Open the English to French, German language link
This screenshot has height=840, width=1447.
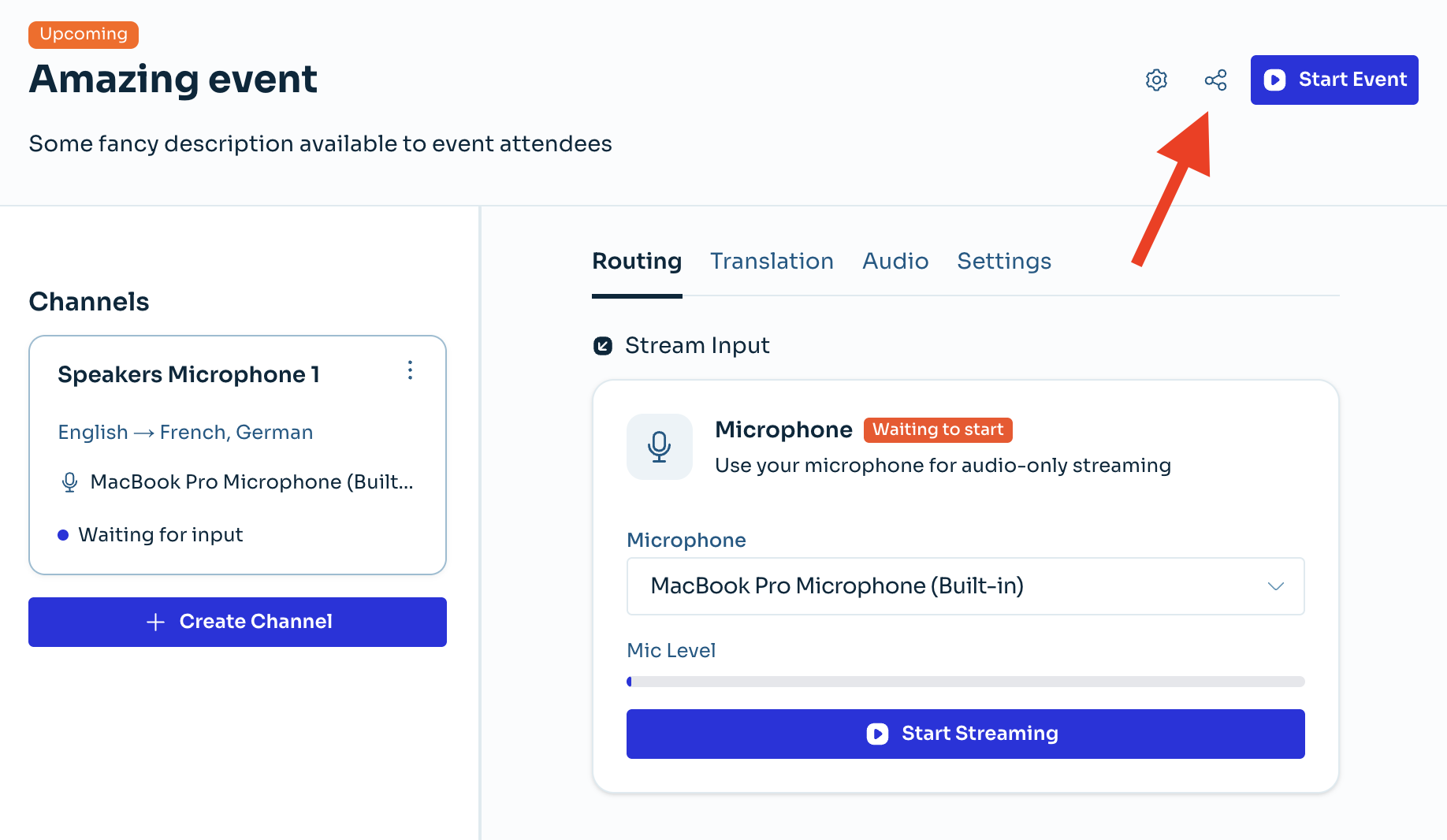184,432
